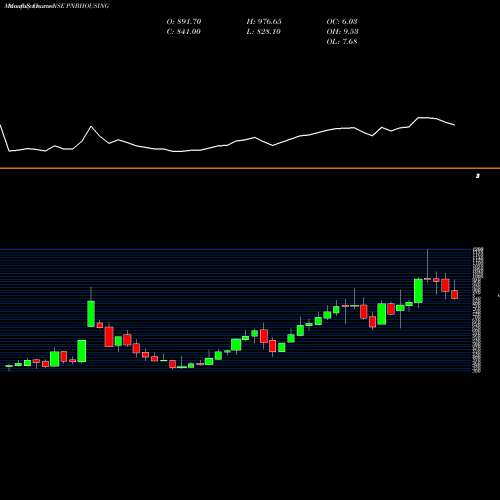Select the 'H: 976.65' high value
This screenshot has width=500, height=500.
264,22
